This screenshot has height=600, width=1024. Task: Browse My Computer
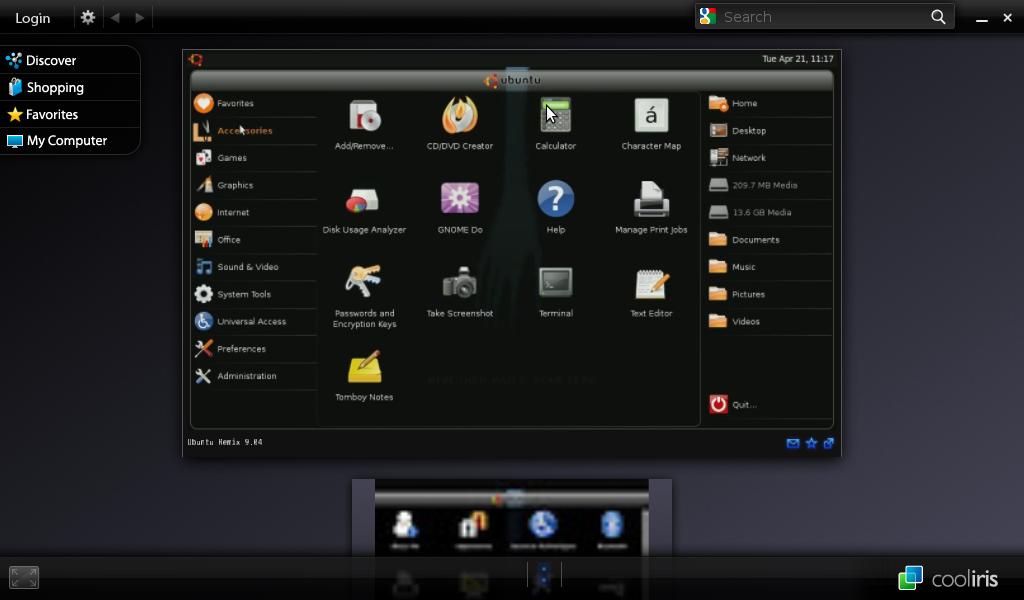(x=70, y=140)
